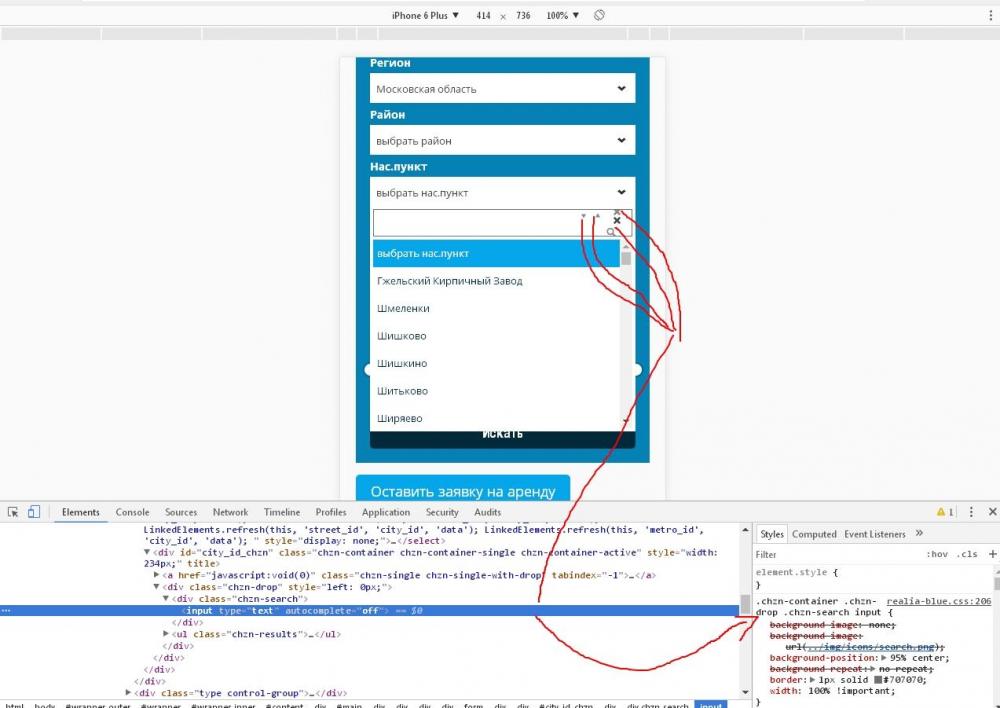Click the rotate screen orientation icon
This screenshot has height=708, width=1000.
[599, 16]
